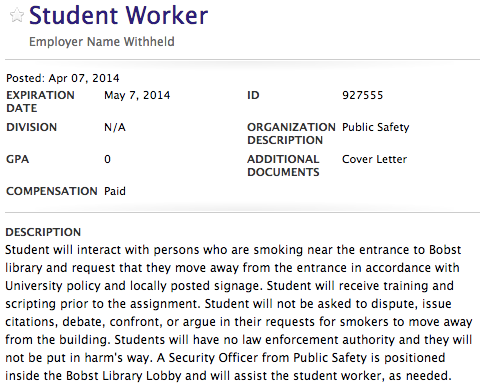
Task: Click the job ID number 927555
Action: click(363, 95)
